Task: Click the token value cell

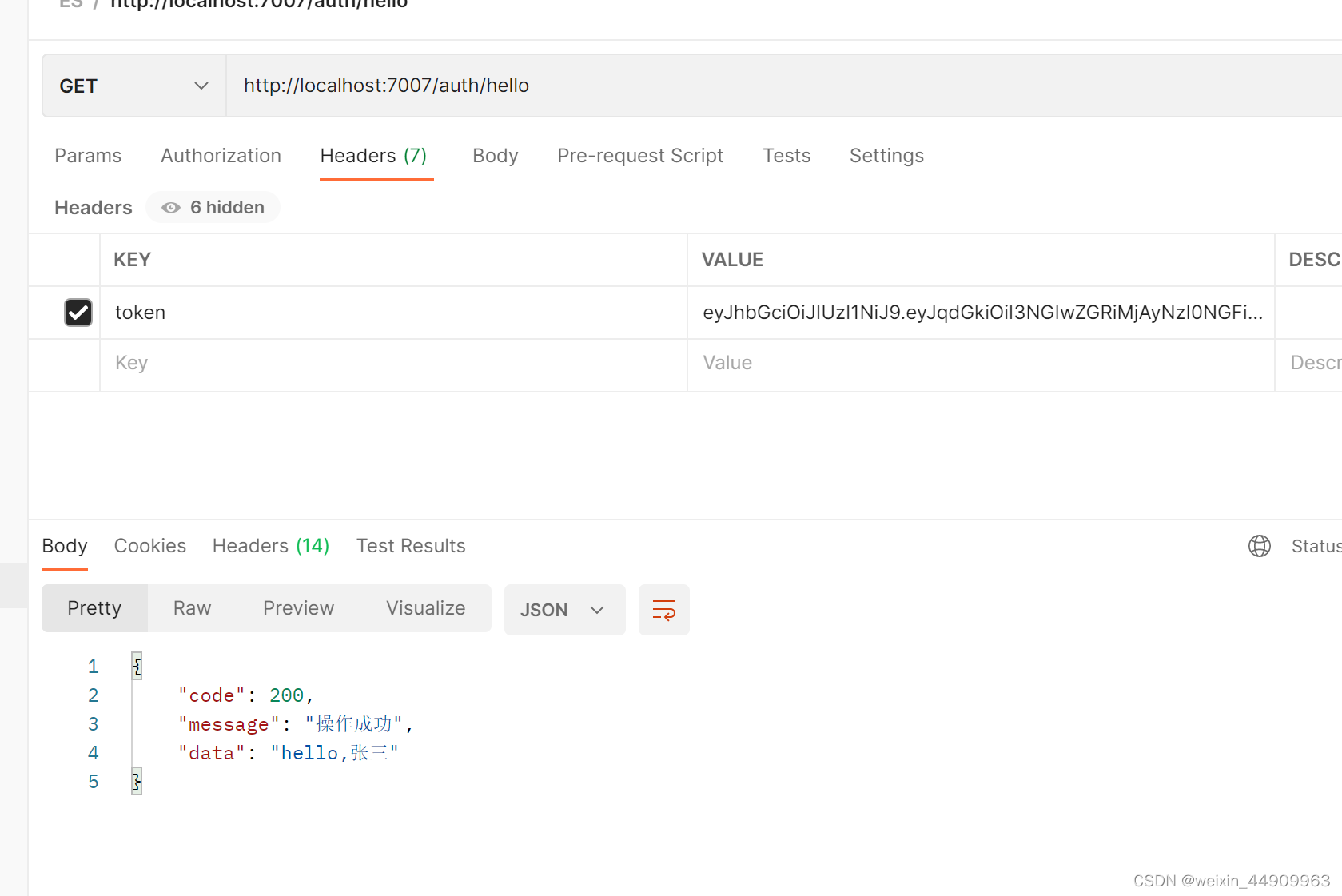Action: click(x=981, y=313)
